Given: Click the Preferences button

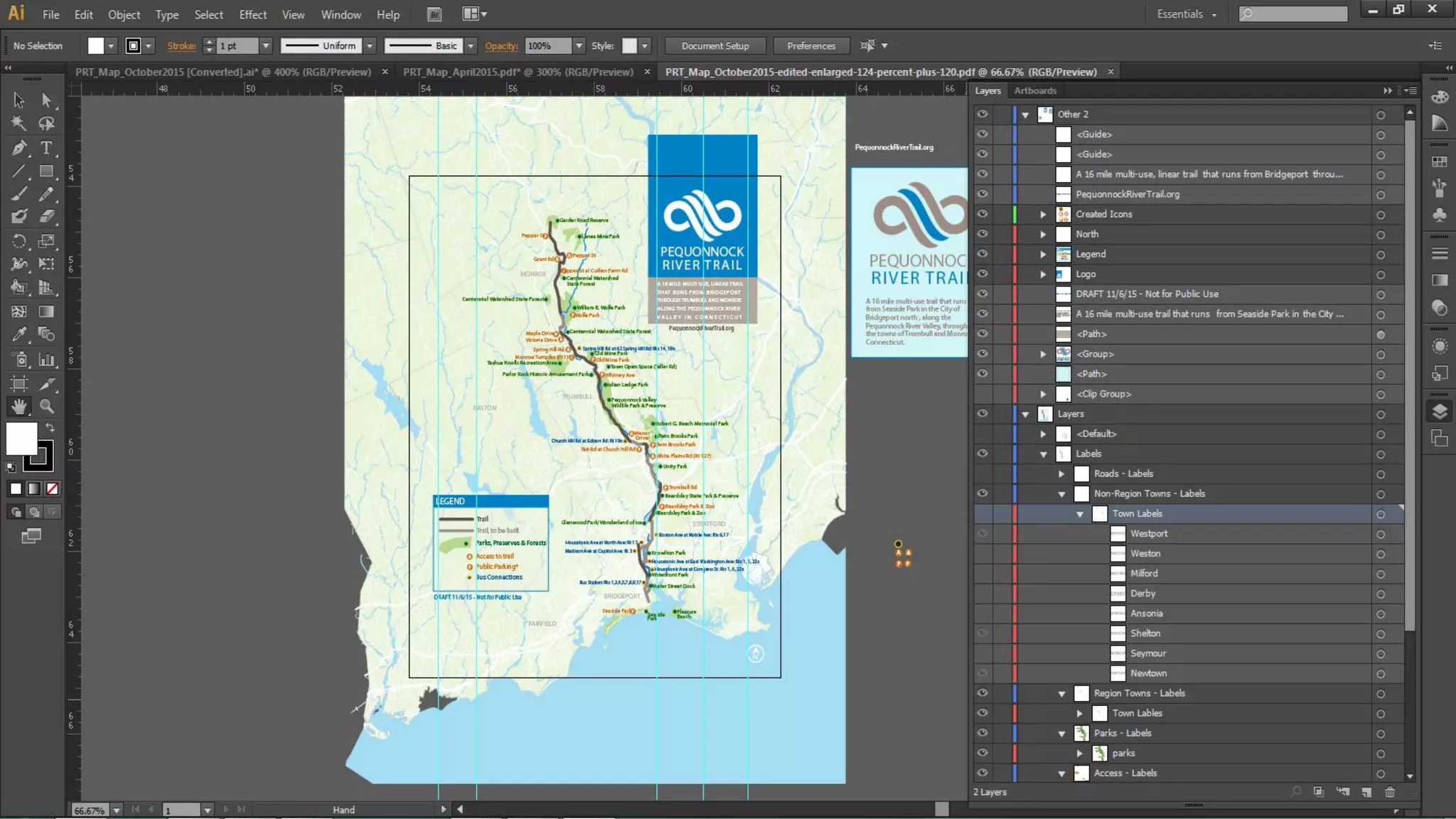Looking at the screenshot, I should click(x=810, y=45).
